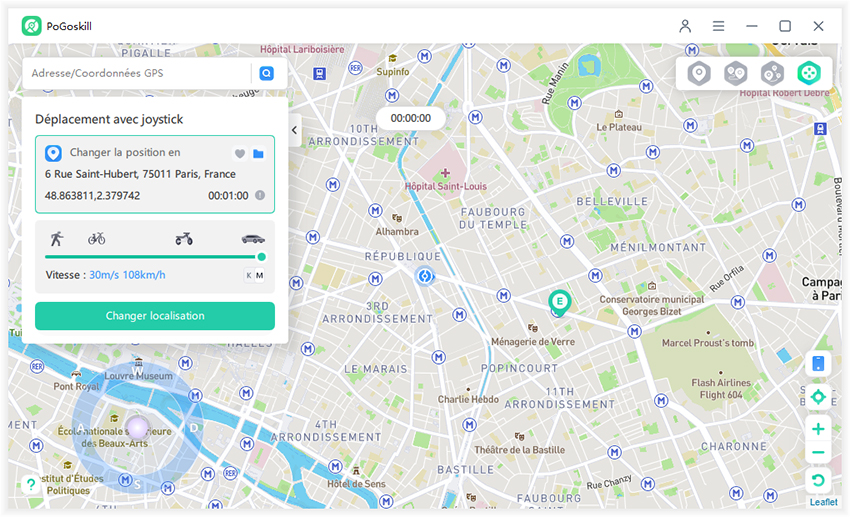The image size is (850, 517).
Task: Click the Supinfo map label
Action: 393,72
